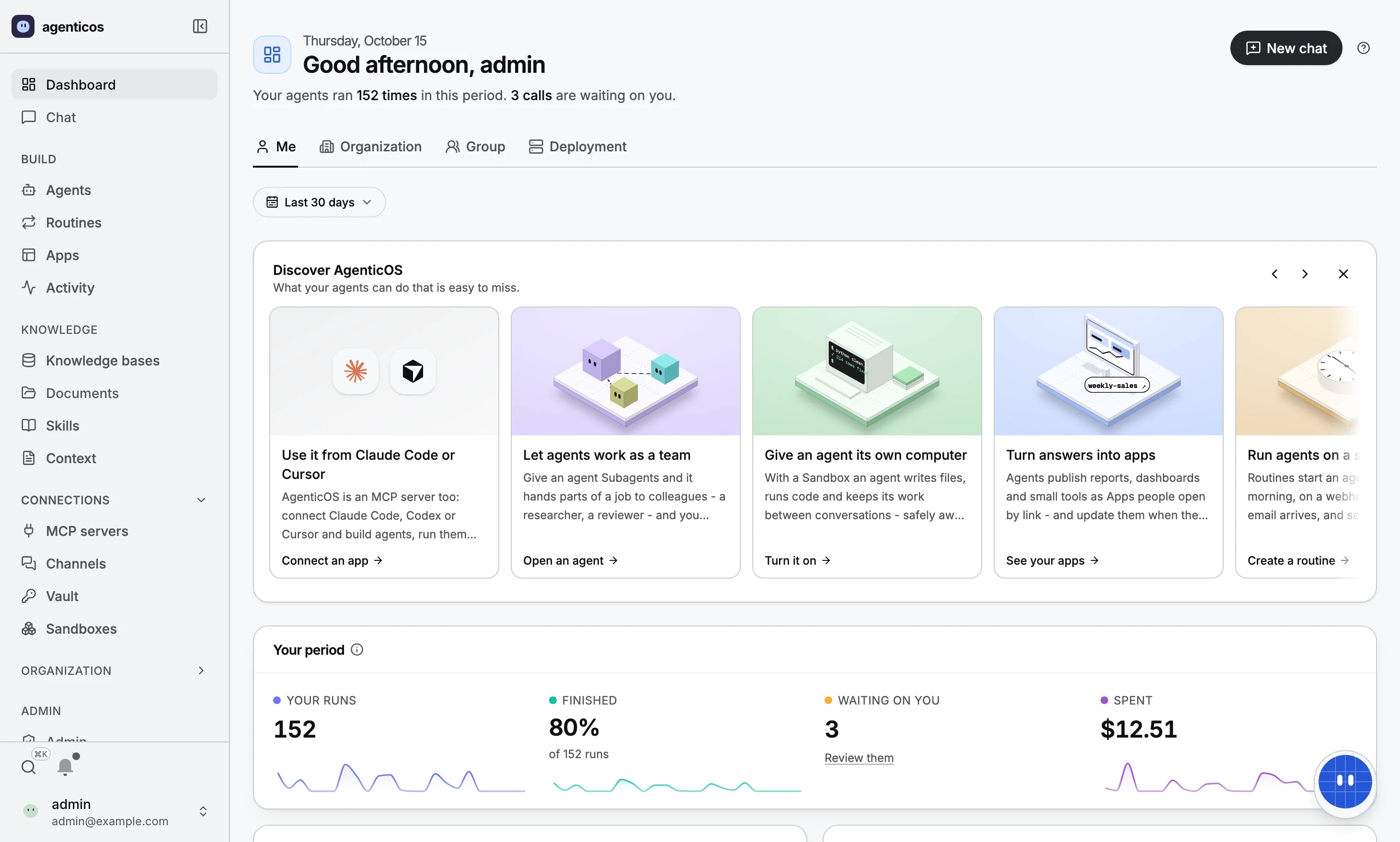Click the See your apps link

[x=1052, y=560]
